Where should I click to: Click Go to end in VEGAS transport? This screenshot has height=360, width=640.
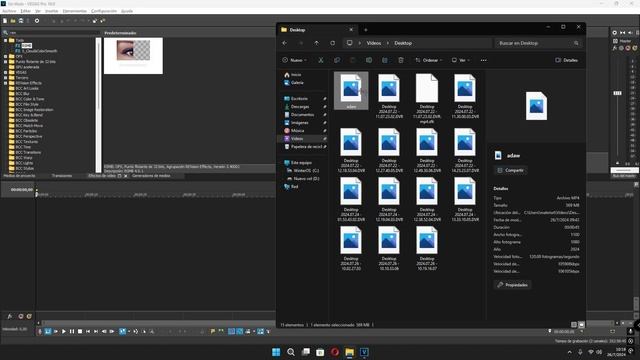tap(96, 331)
